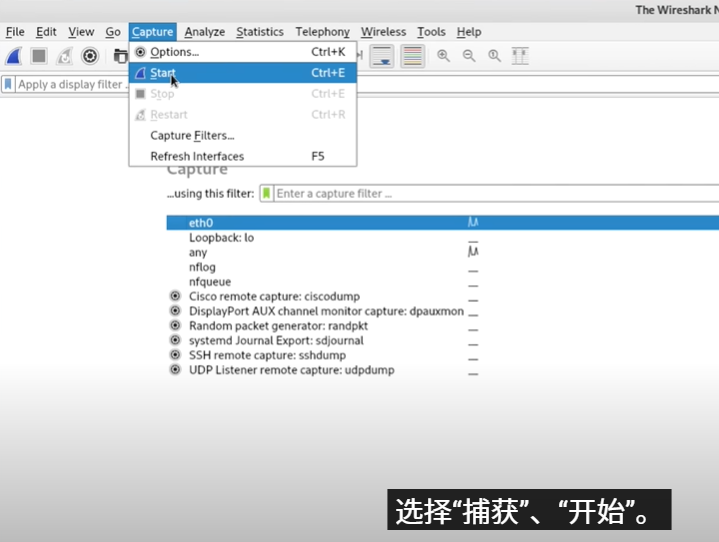Toggle packet list colorization
The image size is (719, 542).
(x=412, y=56)
